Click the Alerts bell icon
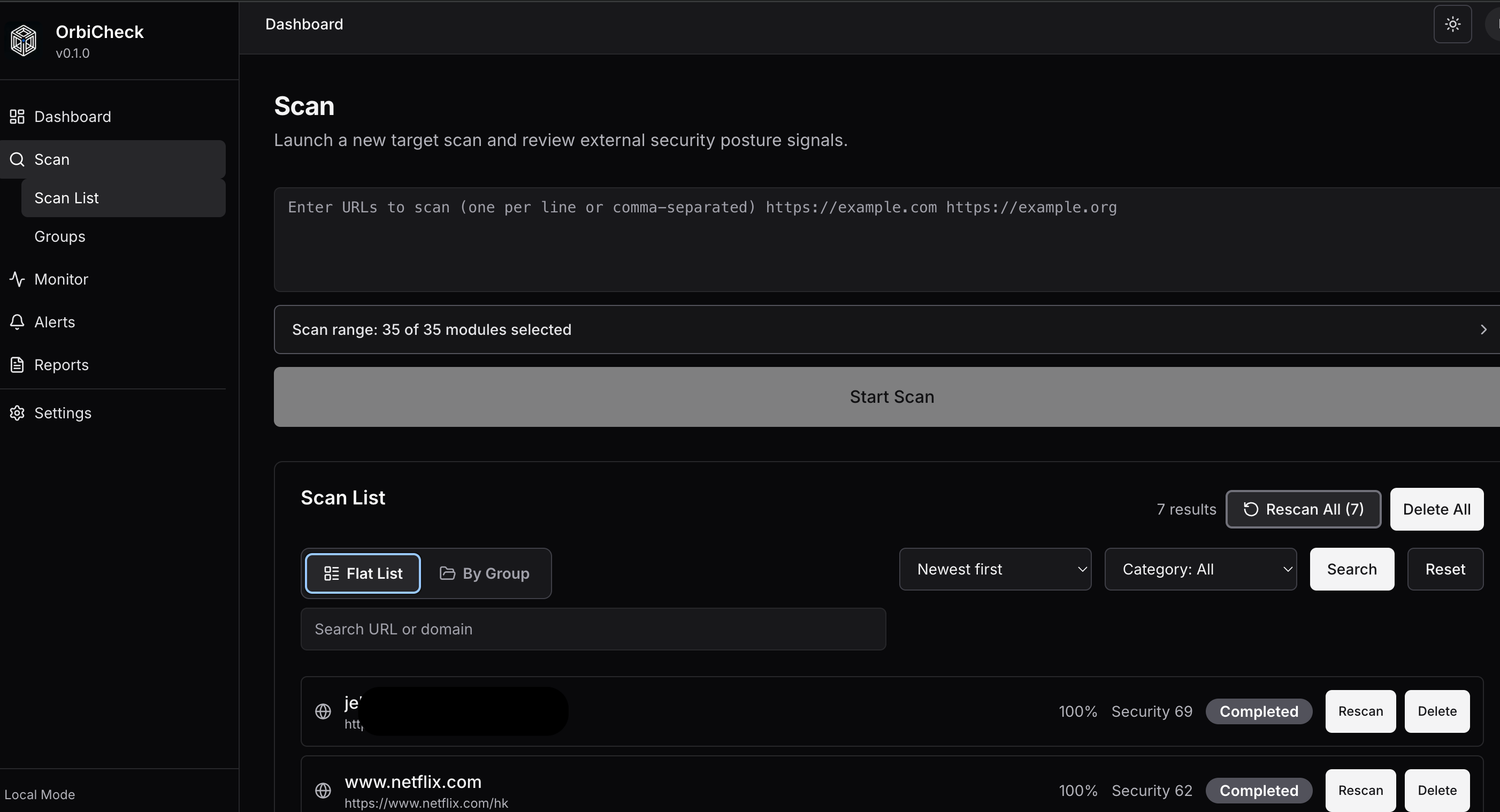 [17, 322]
